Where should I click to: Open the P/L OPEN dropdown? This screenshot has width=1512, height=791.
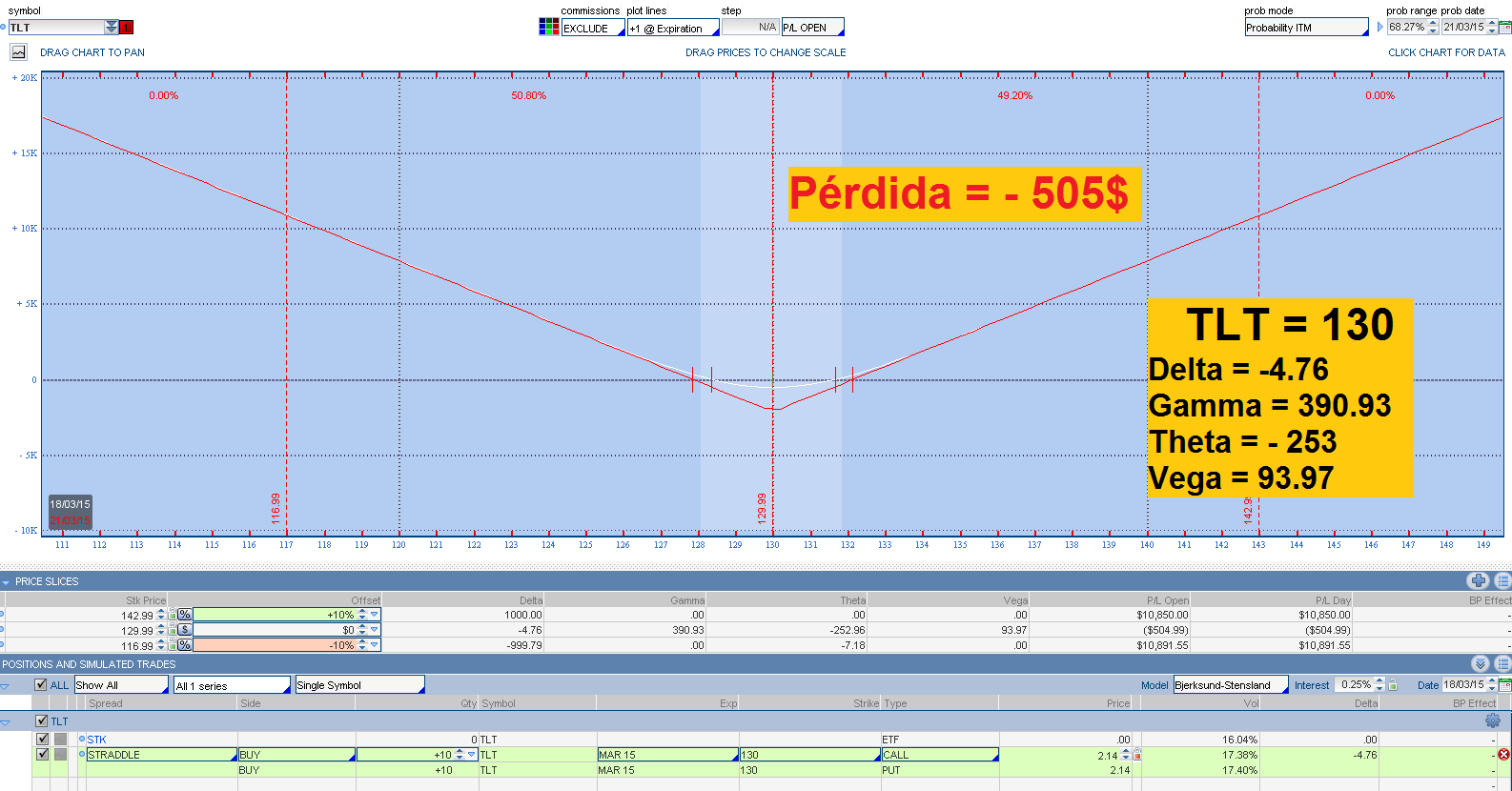(x=813, y=27)
